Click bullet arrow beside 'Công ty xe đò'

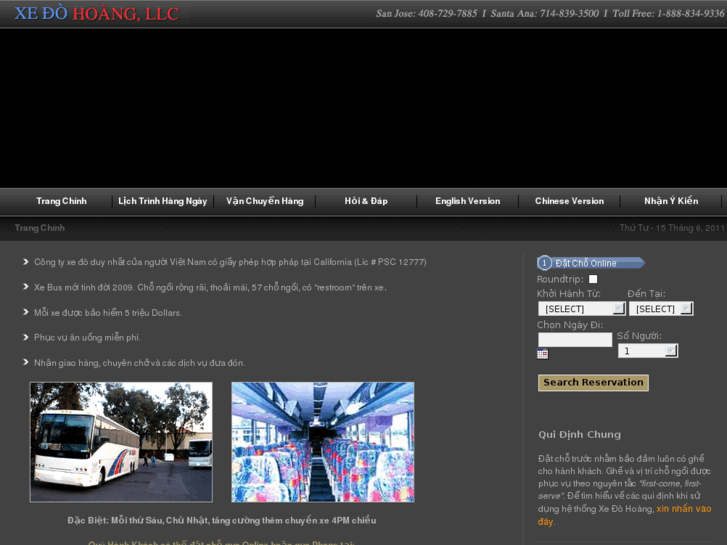(26, 262)
